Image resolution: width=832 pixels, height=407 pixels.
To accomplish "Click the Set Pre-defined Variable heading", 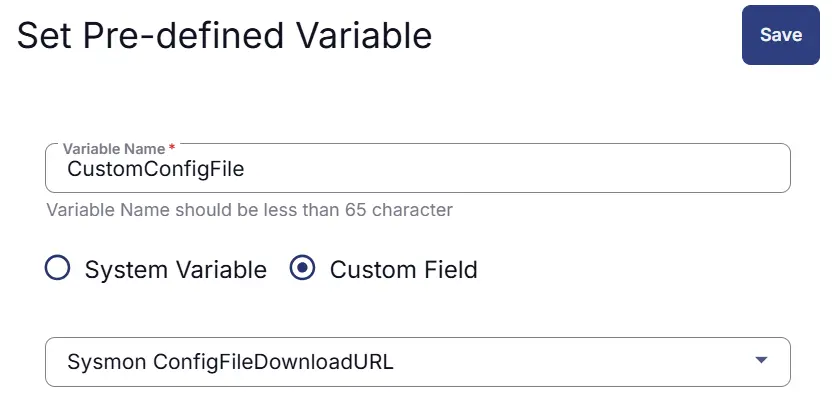I will (224, 36).
